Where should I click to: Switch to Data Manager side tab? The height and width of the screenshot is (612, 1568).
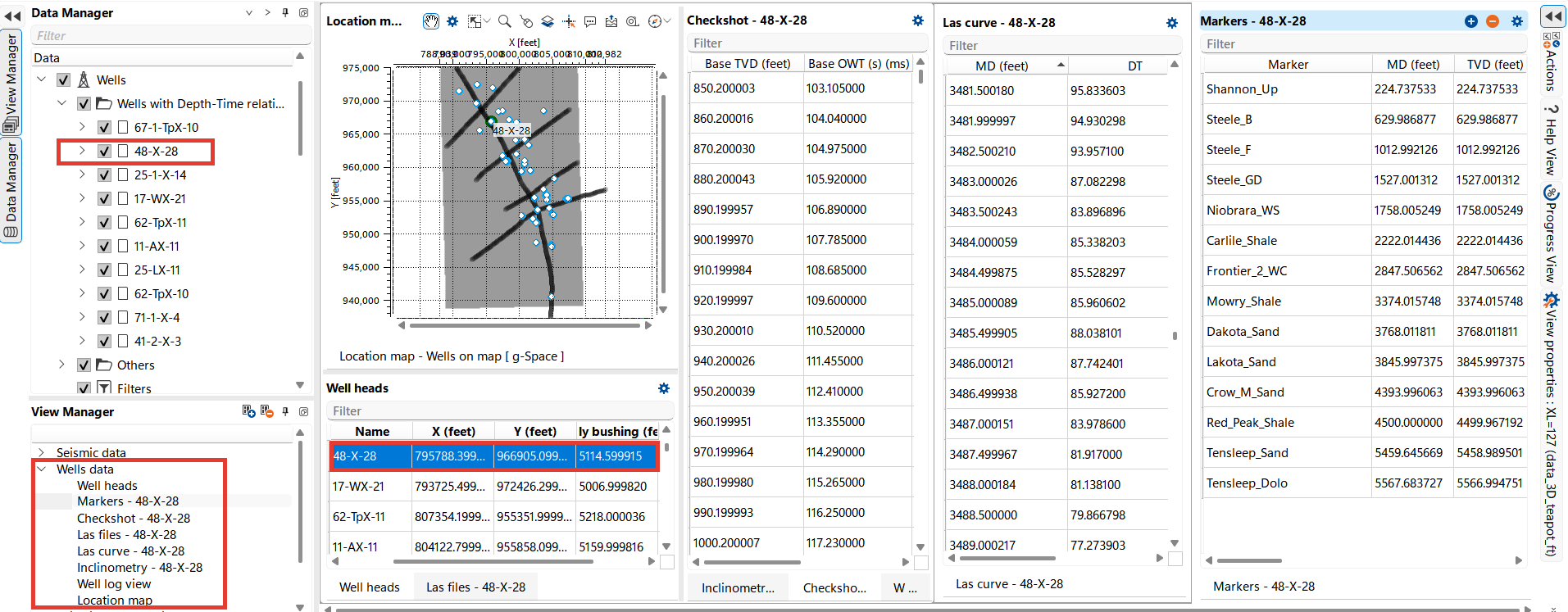(11, 190)
